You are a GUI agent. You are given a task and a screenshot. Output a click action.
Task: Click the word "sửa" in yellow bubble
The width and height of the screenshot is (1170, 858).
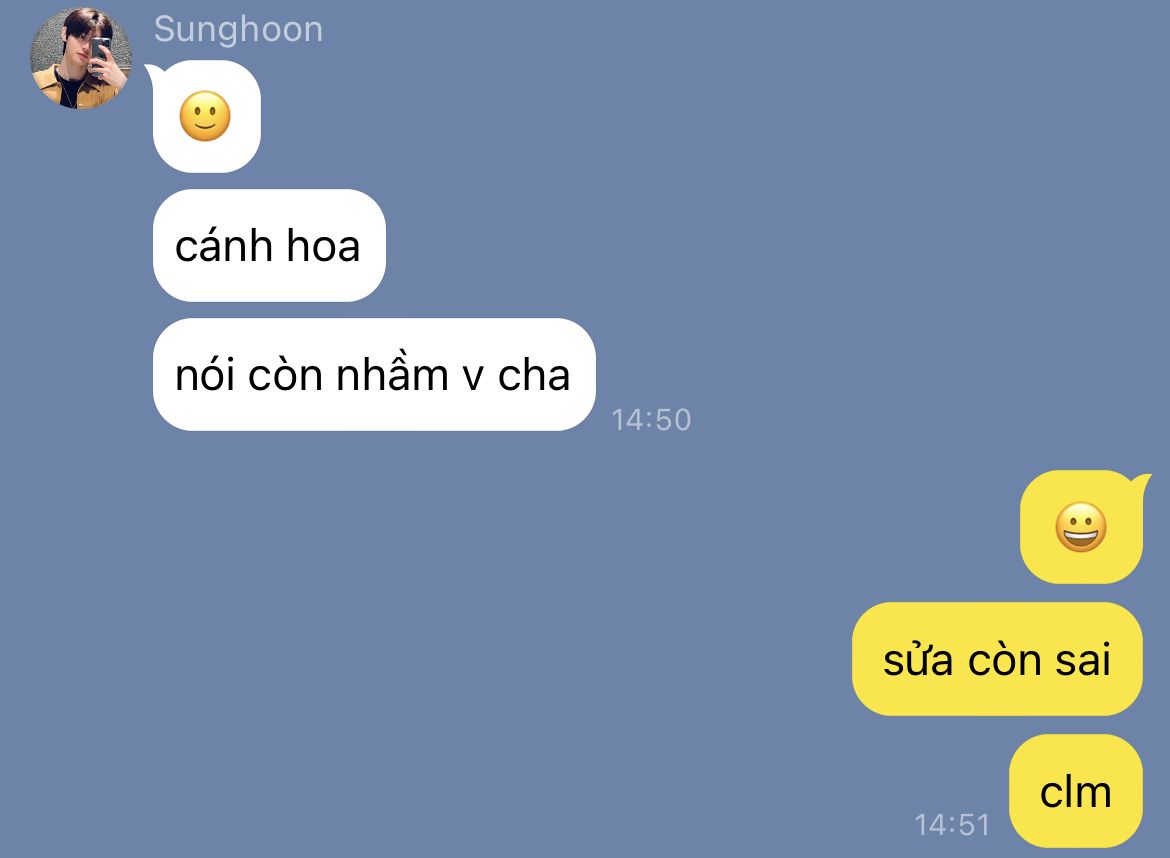click(917, 659)
